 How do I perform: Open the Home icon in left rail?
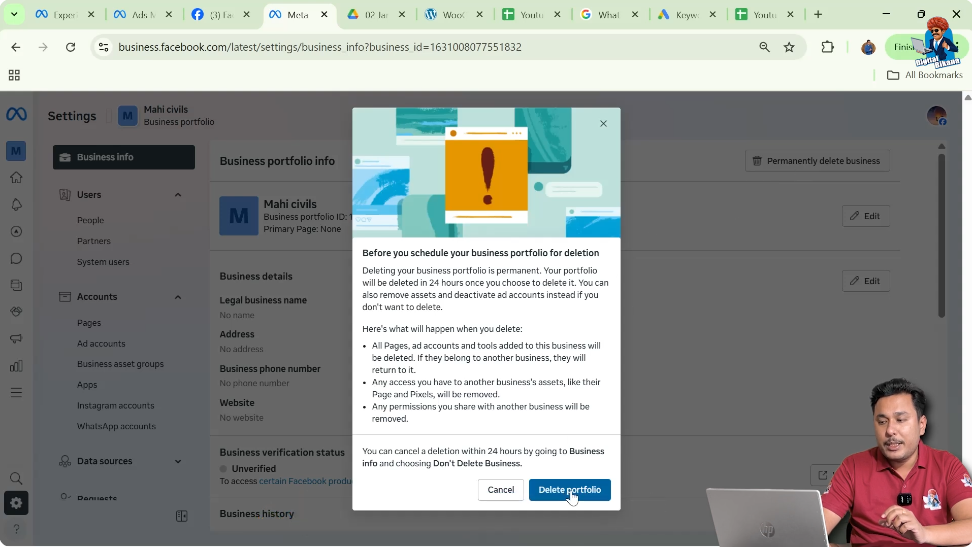pos(16,177)
